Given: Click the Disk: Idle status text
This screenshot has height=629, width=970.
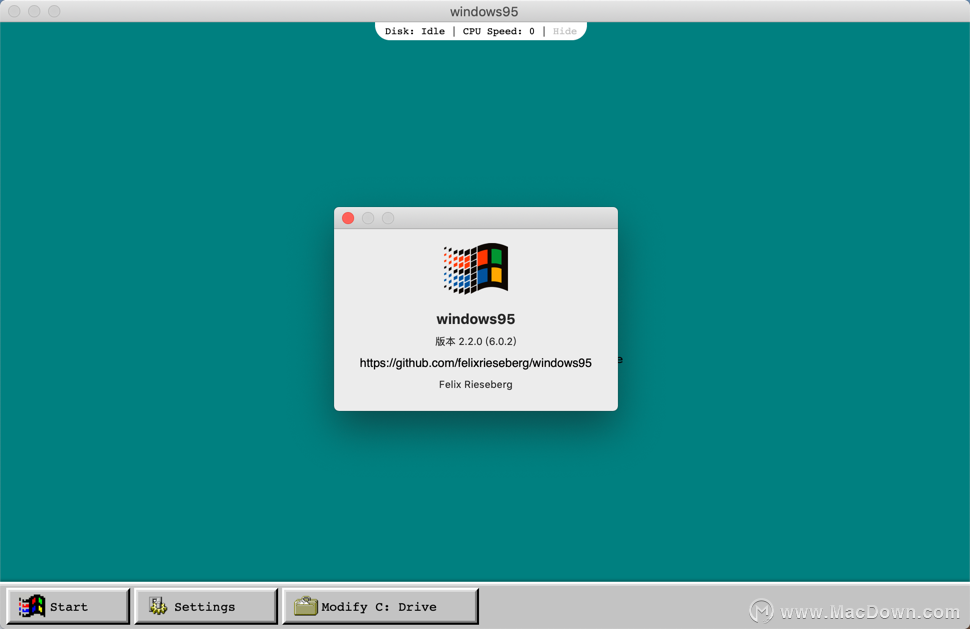Looking at the screenshot, I should (x=414, y=31).
